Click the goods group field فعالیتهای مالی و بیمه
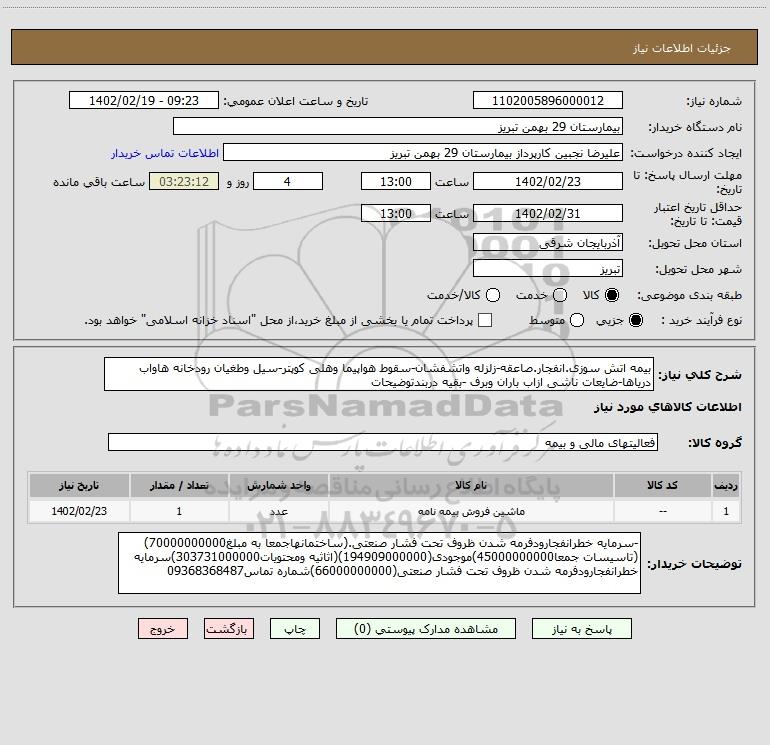 (383, 442)
